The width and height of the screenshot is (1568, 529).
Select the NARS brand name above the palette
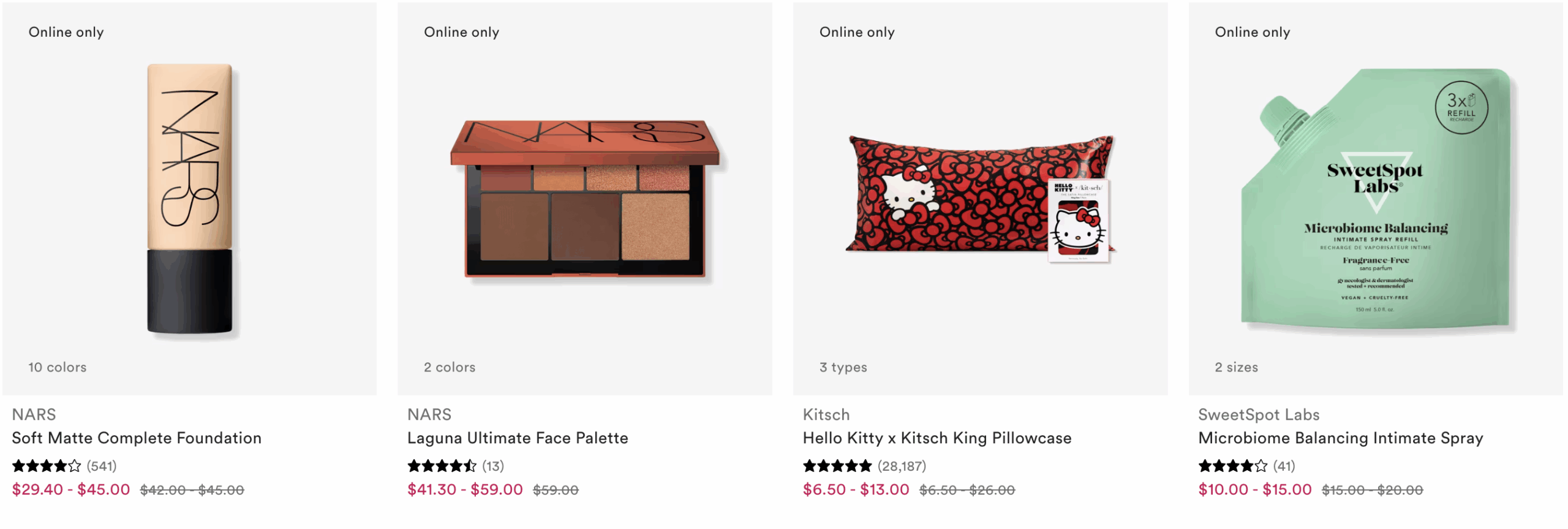429,414
